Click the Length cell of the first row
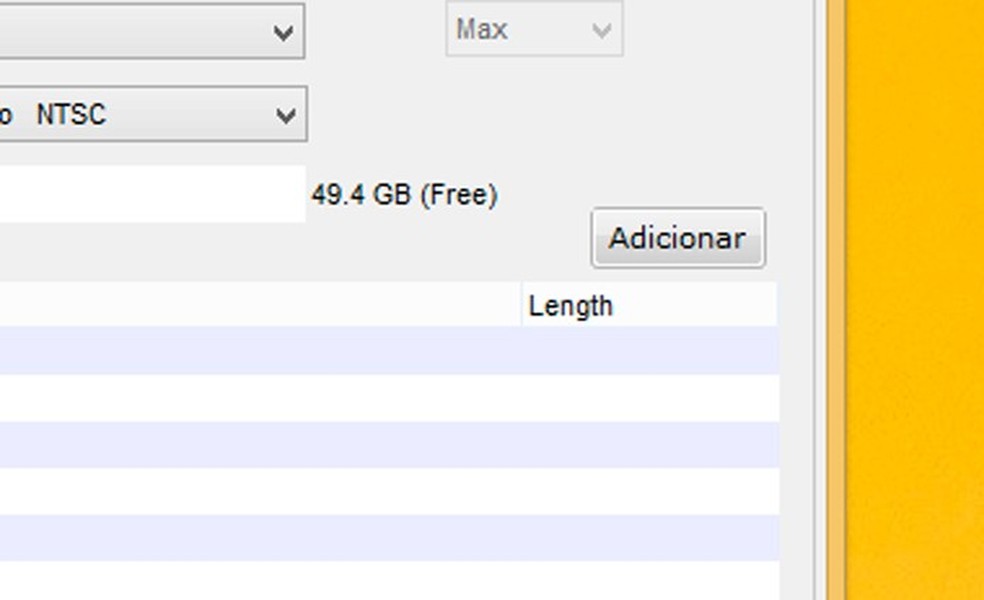 coord(648,350)
